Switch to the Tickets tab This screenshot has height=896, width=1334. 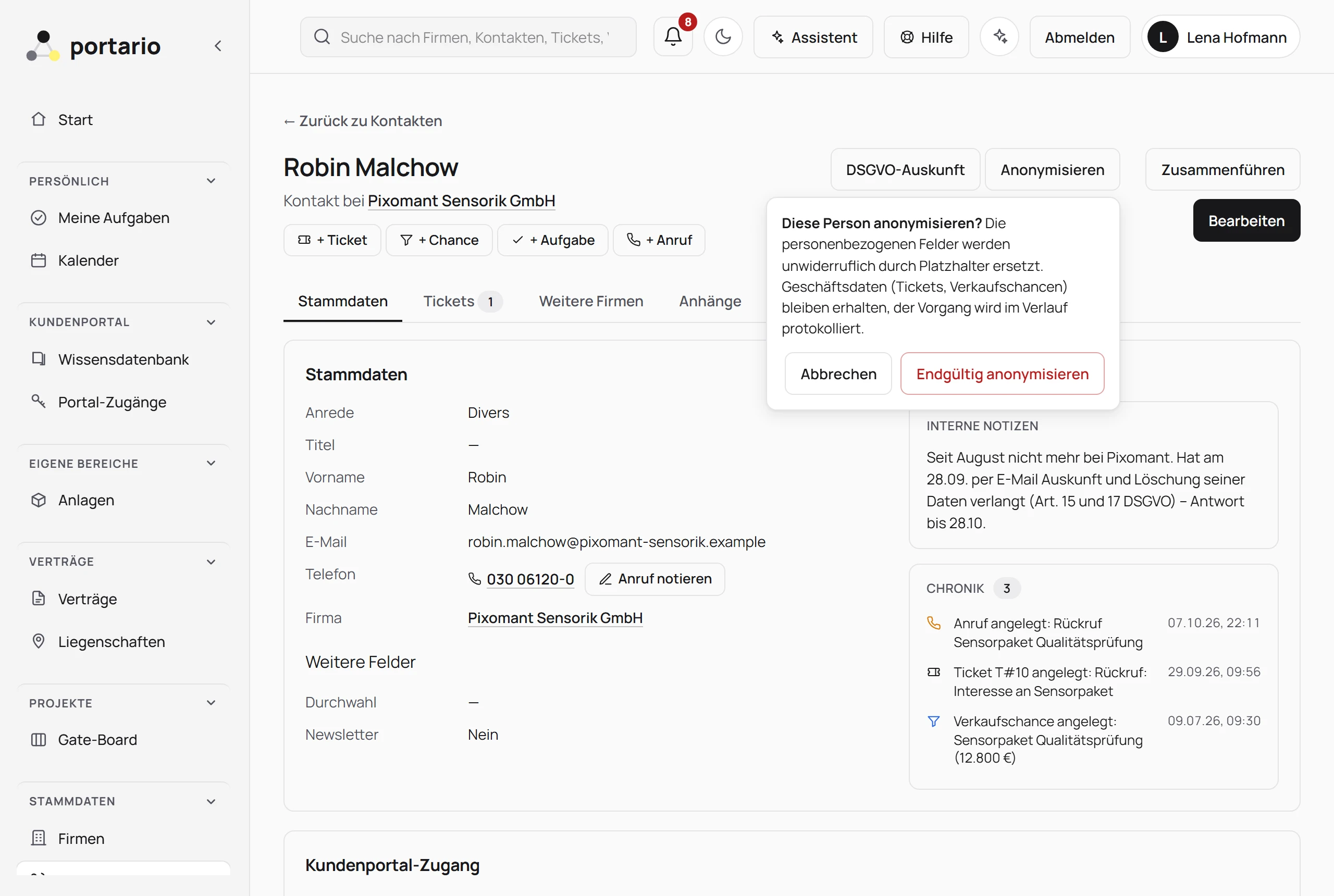pyautogui.click(x=462, y=301)
